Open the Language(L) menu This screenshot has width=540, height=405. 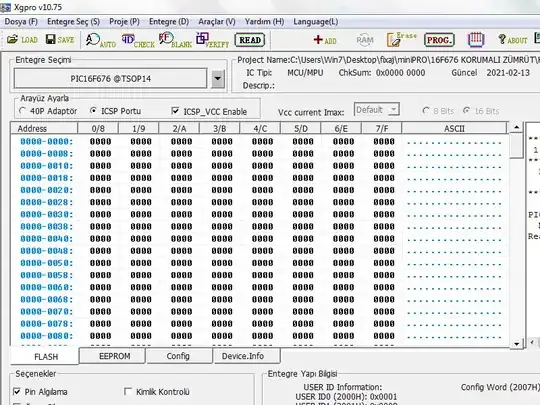click(x=315, y=22)
